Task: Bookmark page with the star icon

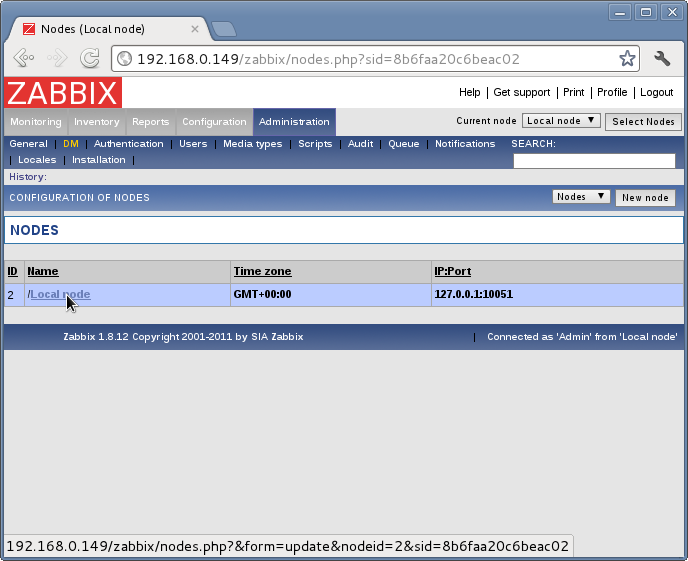Action: point(627,58)
